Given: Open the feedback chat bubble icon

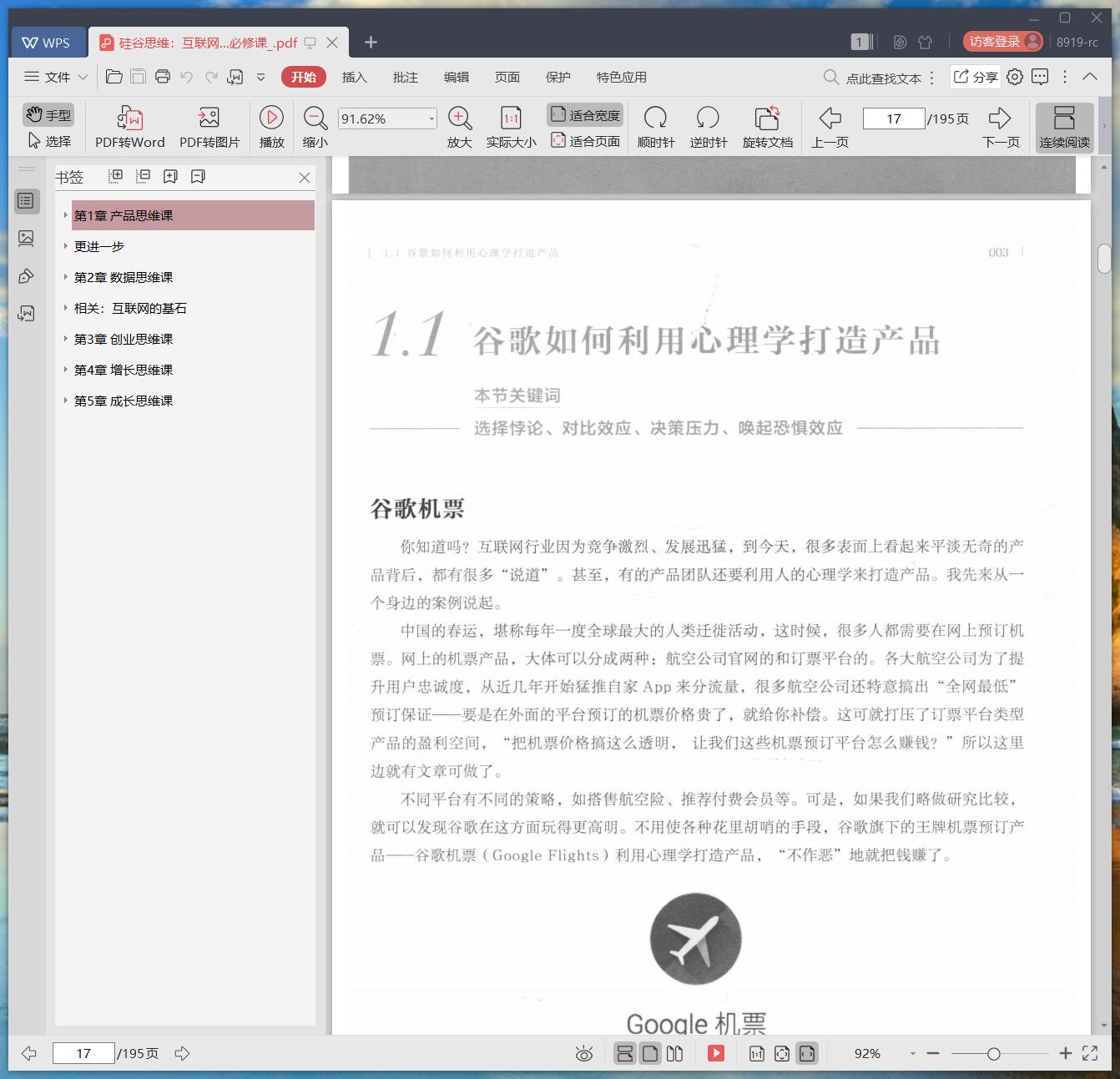Looking at the screenshot, I should pos(1040,77).
